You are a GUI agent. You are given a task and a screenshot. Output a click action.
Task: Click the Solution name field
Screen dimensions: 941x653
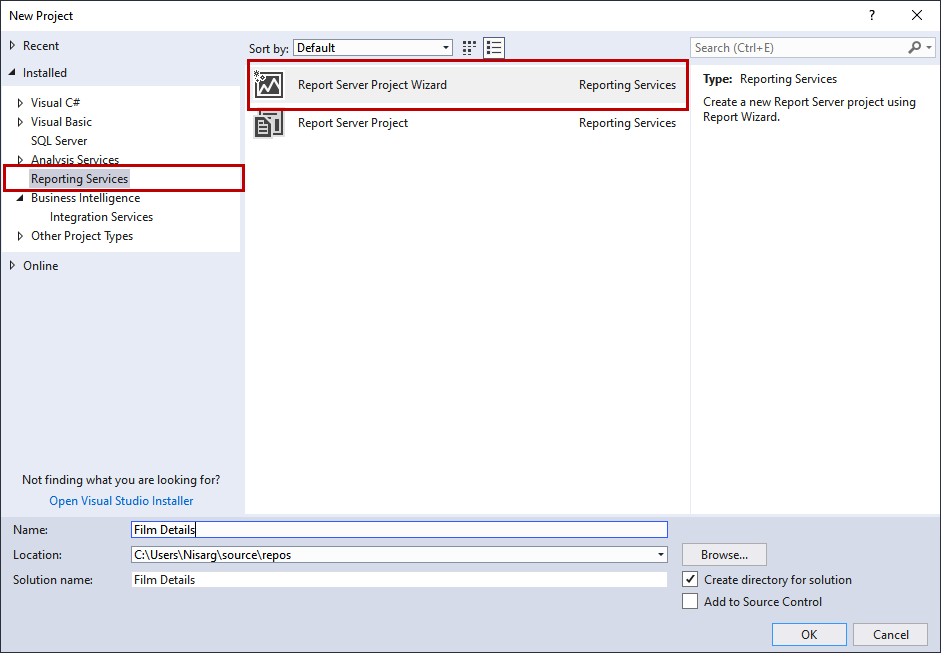[x=399, y=580]
